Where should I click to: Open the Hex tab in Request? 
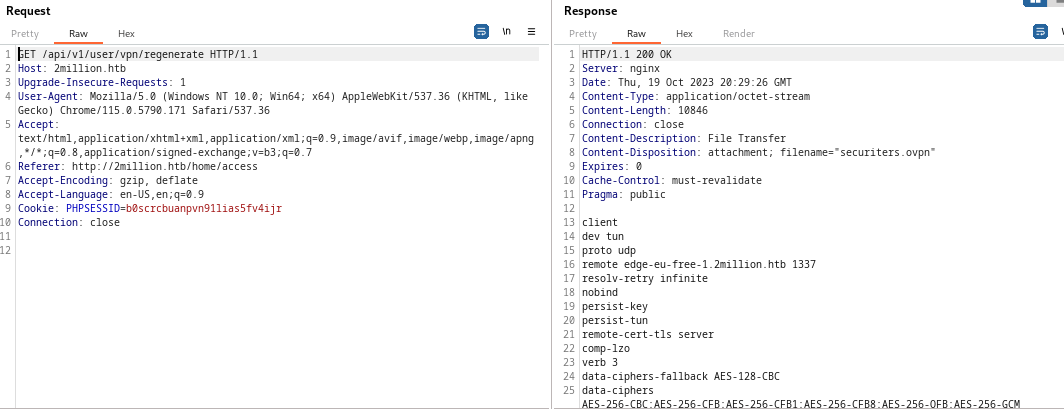click(126, 34)
